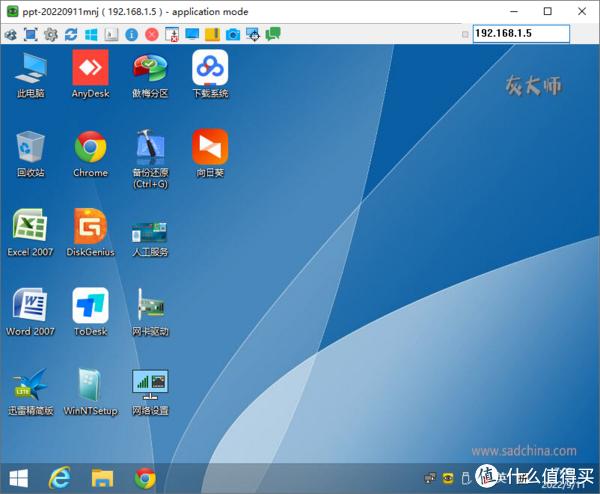
Task: Select the 人工服务 desktop icon
Action: 150,238
